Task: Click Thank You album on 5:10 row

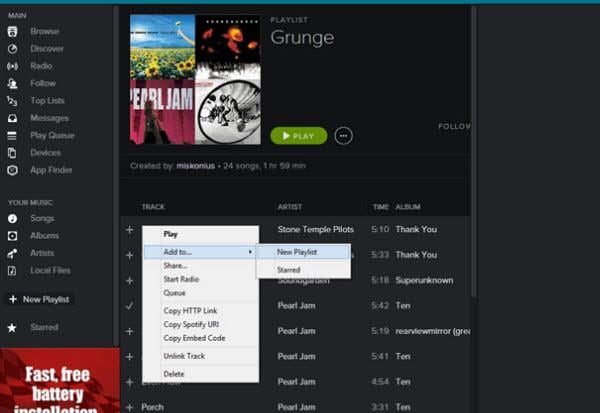Action: coord(416,230)
